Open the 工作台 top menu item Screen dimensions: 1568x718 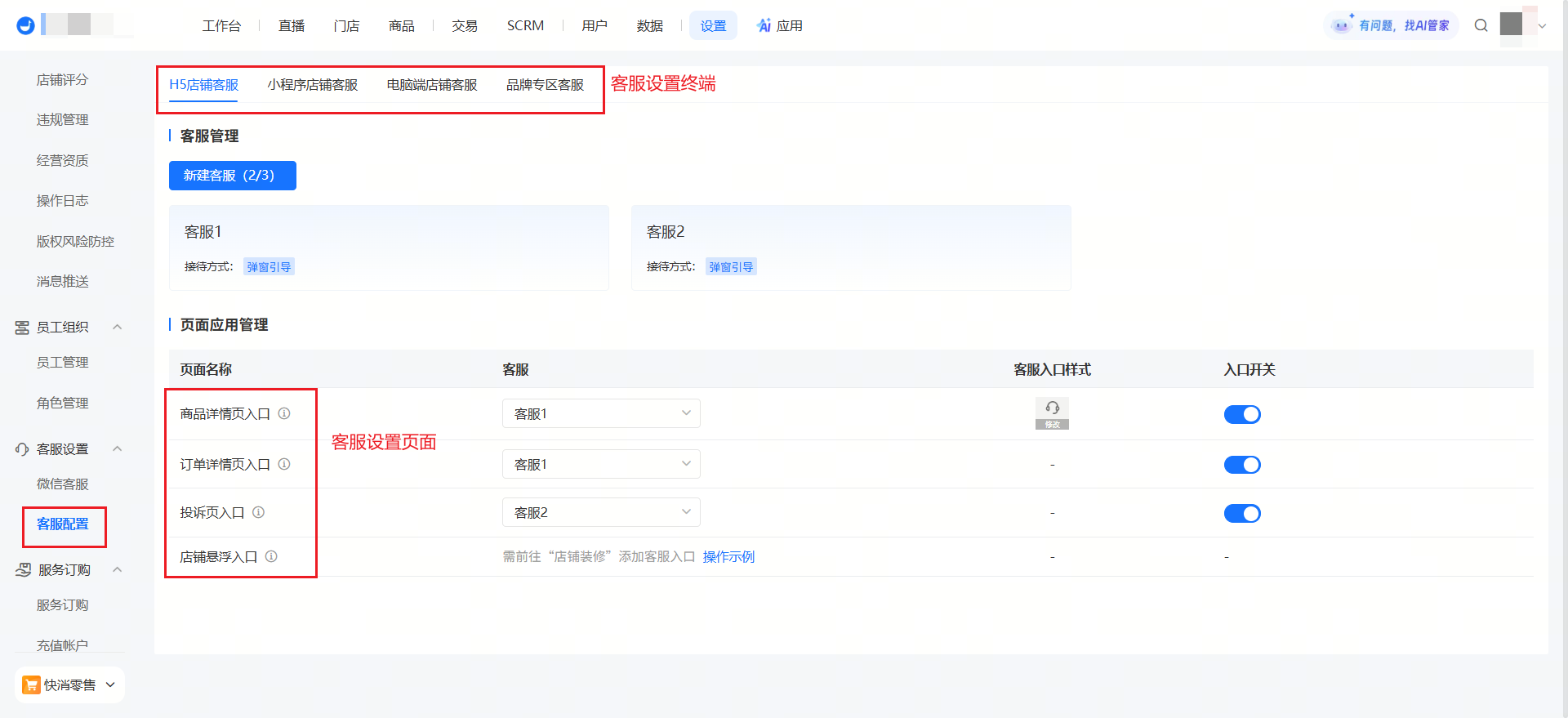pyautogui.click(x=221, y=25)
